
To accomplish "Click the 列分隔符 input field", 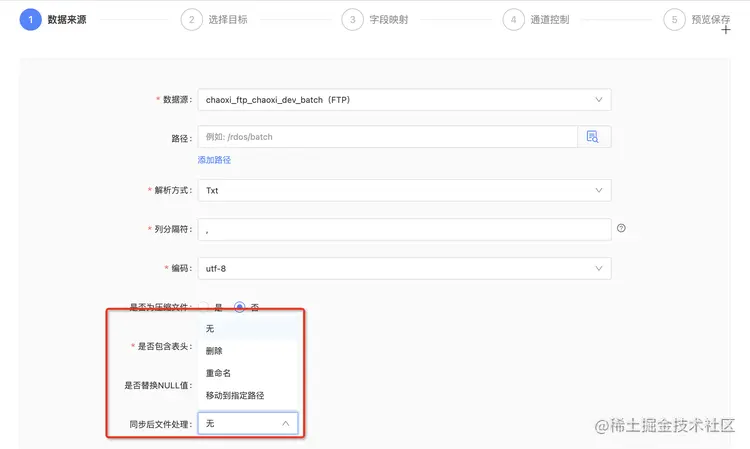I will pyautogui.click(x=404, y=230).
